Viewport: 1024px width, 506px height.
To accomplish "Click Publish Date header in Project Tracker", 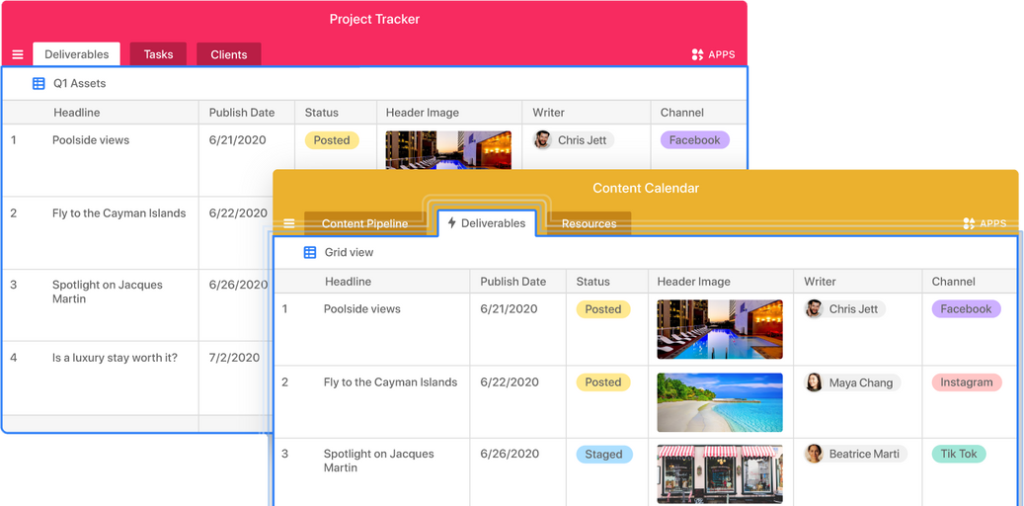I will pyautogui.click(x=242, y=112).
